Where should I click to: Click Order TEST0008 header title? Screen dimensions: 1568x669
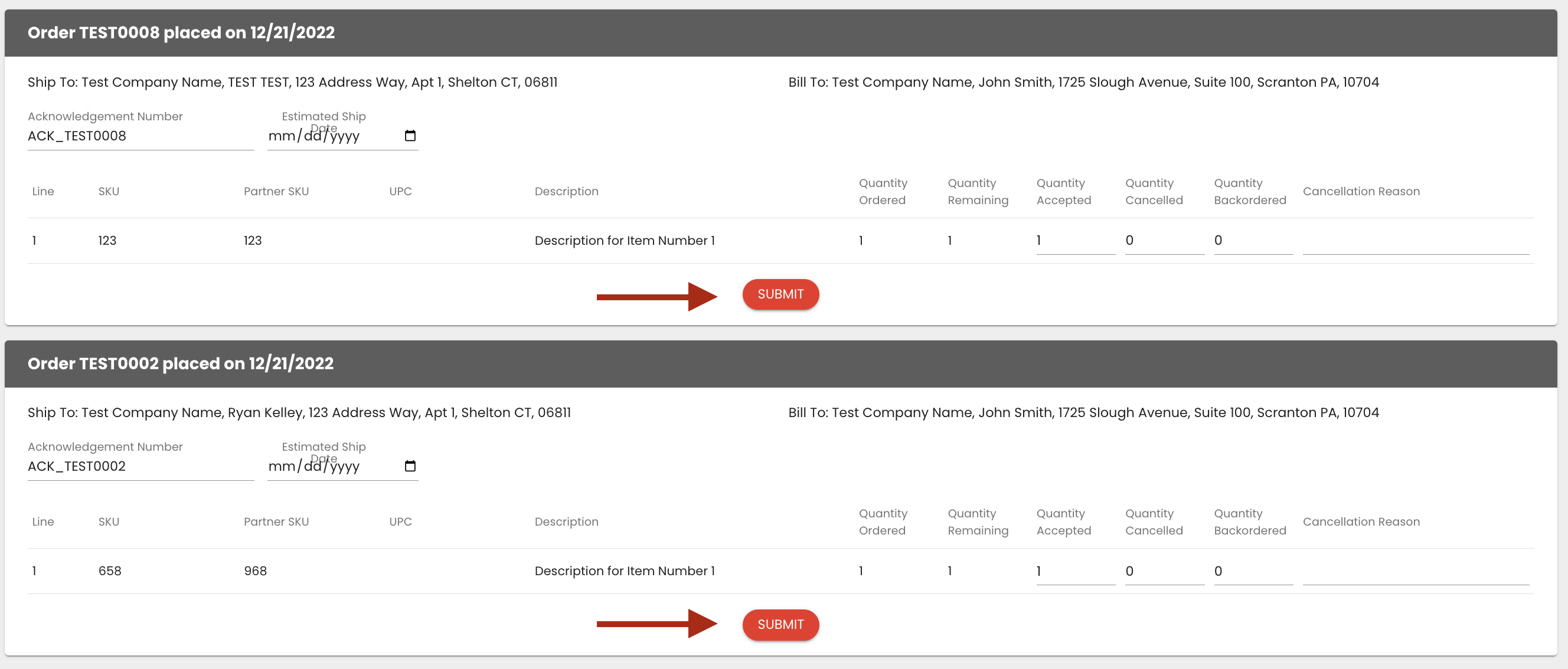coord(181,33)
